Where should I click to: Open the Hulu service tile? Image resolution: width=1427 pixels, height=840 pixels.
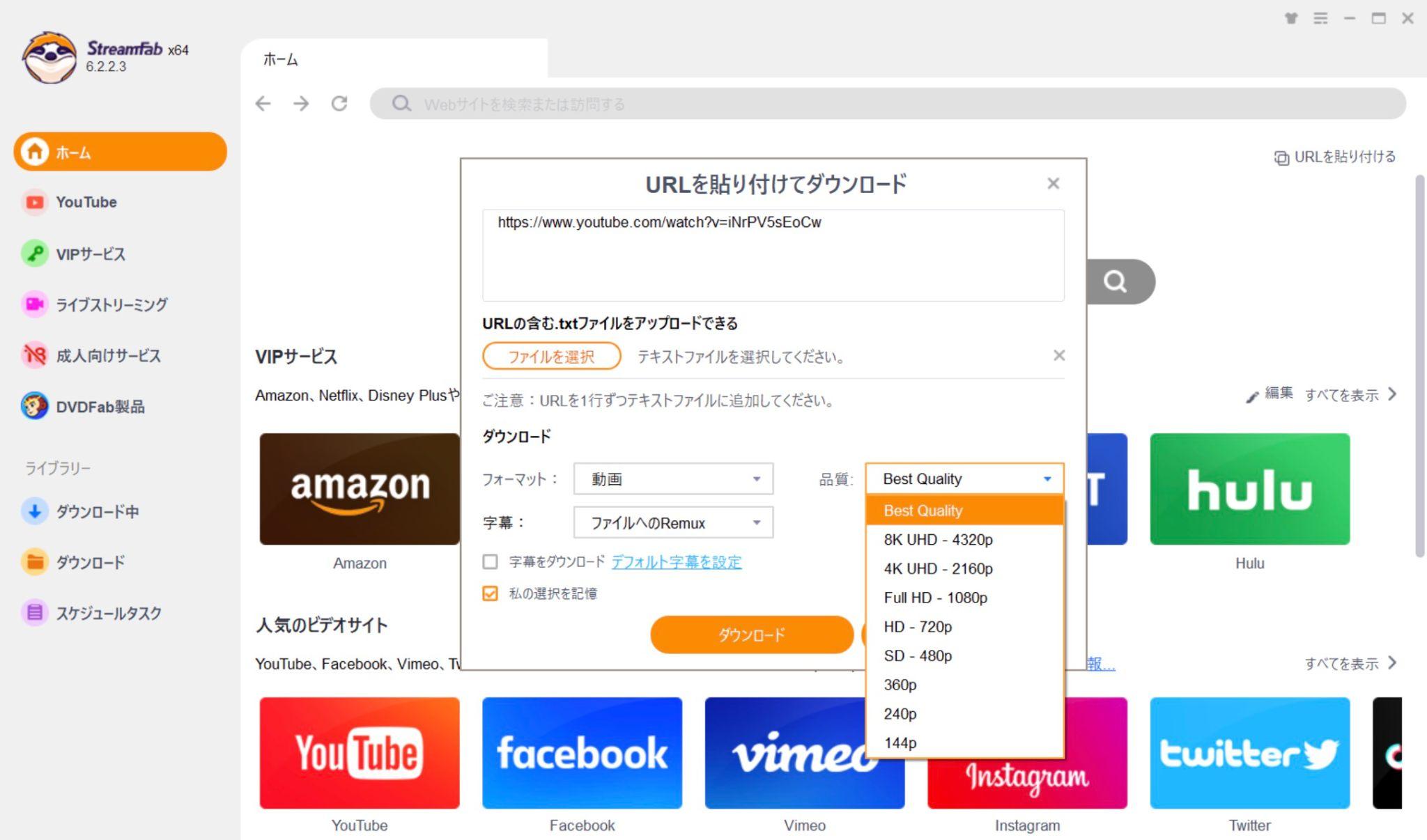point(1249,489)
